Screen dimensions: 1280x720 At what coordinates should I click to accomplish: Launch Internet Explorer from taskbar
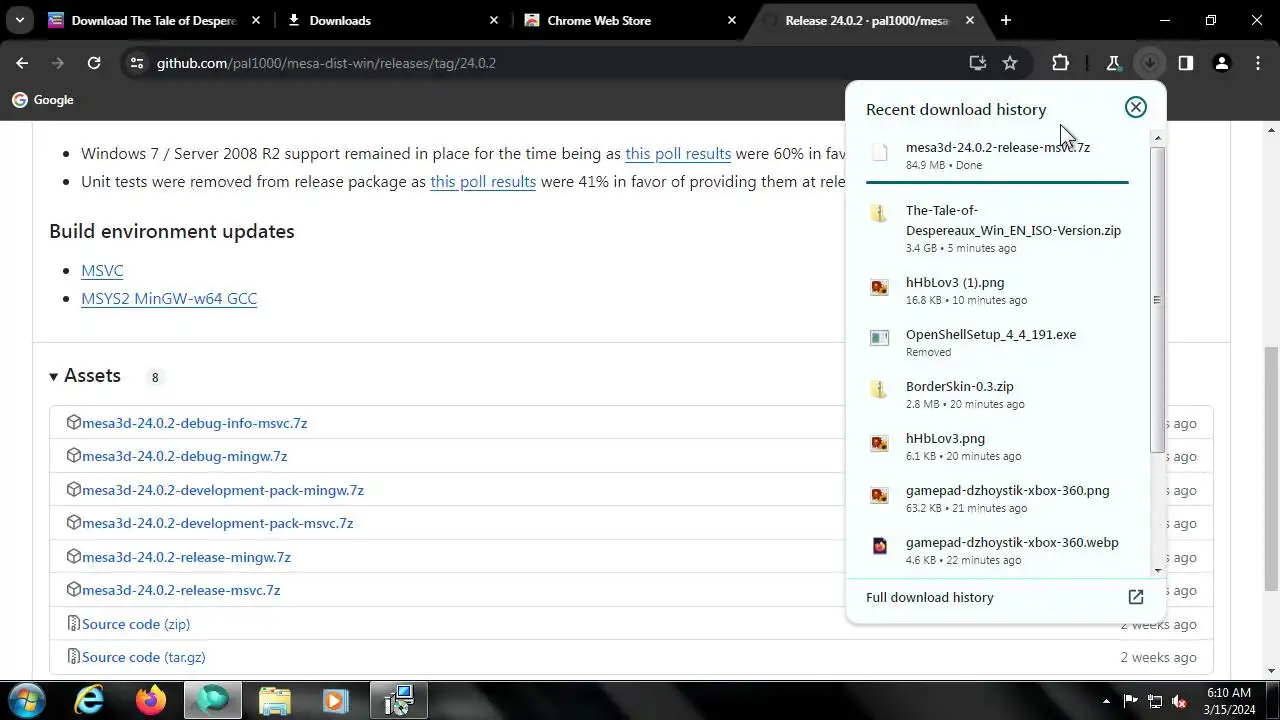click(89, 700)
